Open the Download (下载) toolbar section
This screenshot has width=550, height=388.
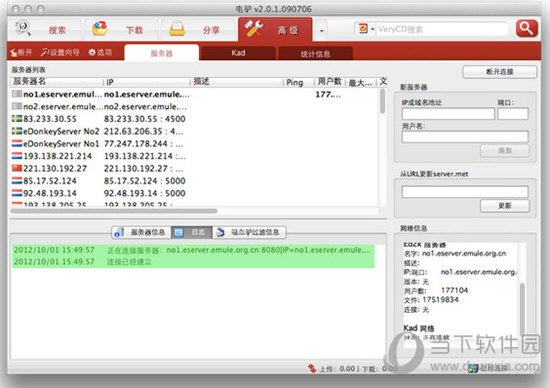point(120,29)
